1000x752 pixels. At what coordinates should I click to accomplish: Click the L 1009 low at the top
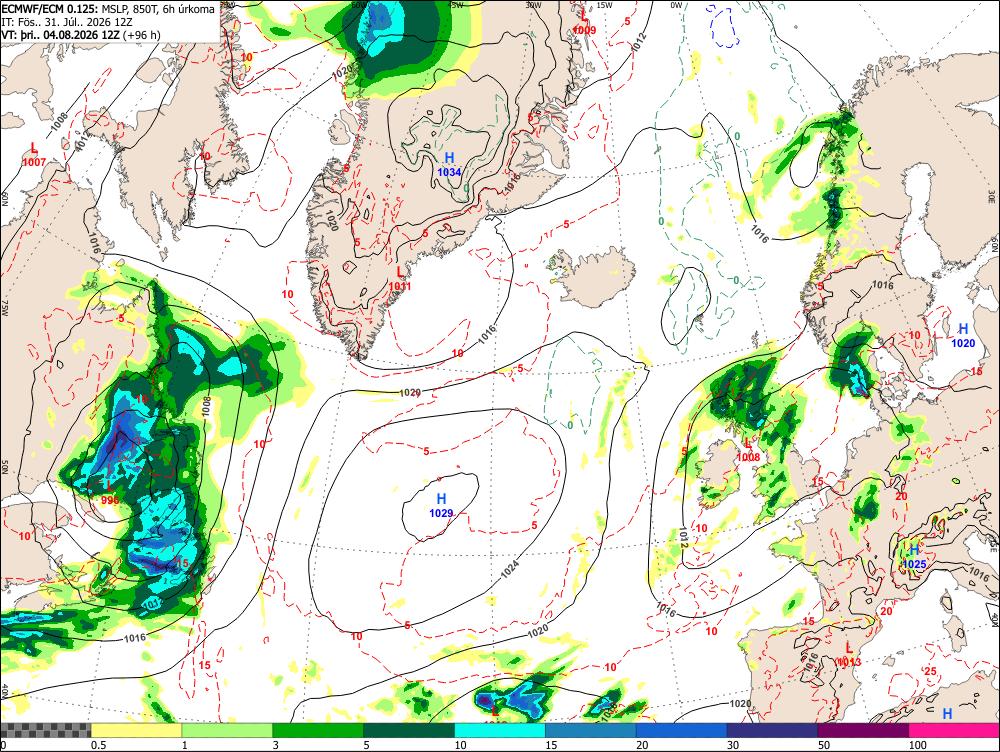[584, 22]
